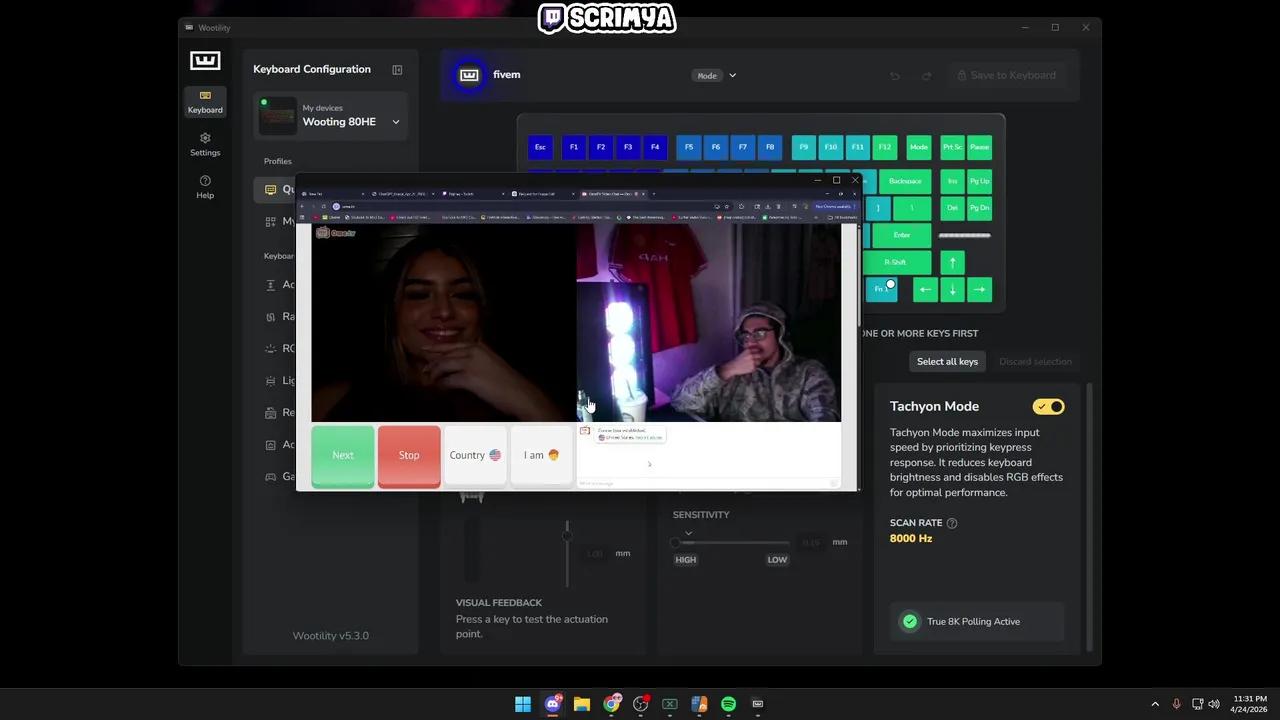
Task: Select the F5 key on keyboard layout
Action: click(688, 147)
